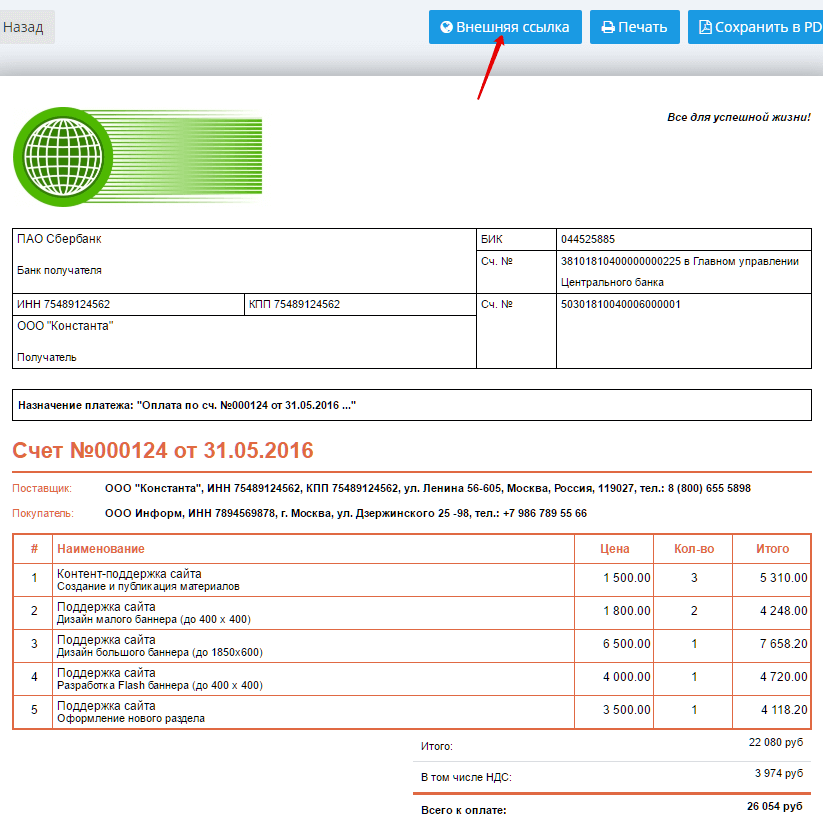Click the Всего к оплате total amount
The image size is (823, 836).
click(x=774, y=806)
